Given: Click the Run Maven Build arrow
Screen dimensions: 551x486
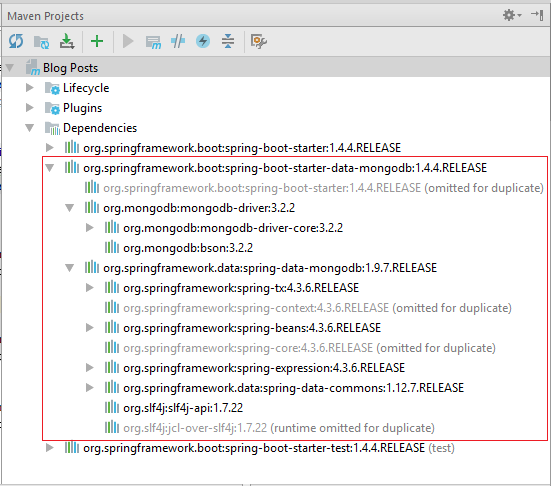Looking at the screenshot, I should [128, 41].
